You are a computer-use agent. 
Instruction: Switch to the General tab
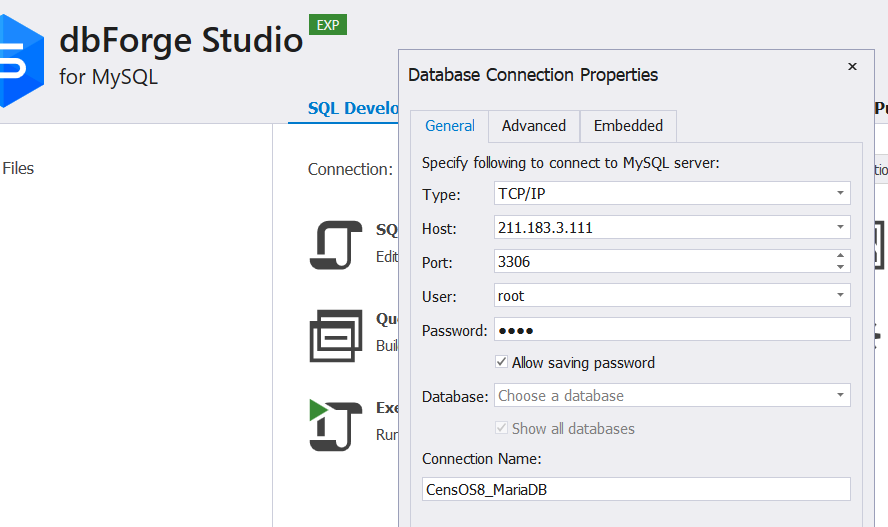click(450, 126)
